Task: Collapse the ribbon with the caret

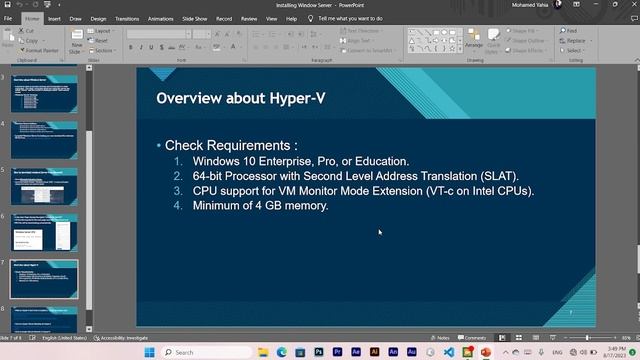Action: tap(637, 60)
